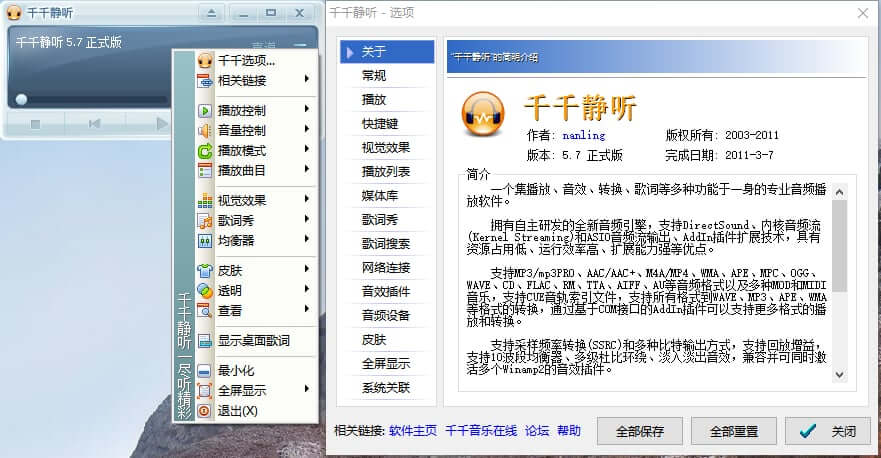Screen dimensions: 881x458
Task: Open the 论坛 link
Action: click(x=537, y=430)
